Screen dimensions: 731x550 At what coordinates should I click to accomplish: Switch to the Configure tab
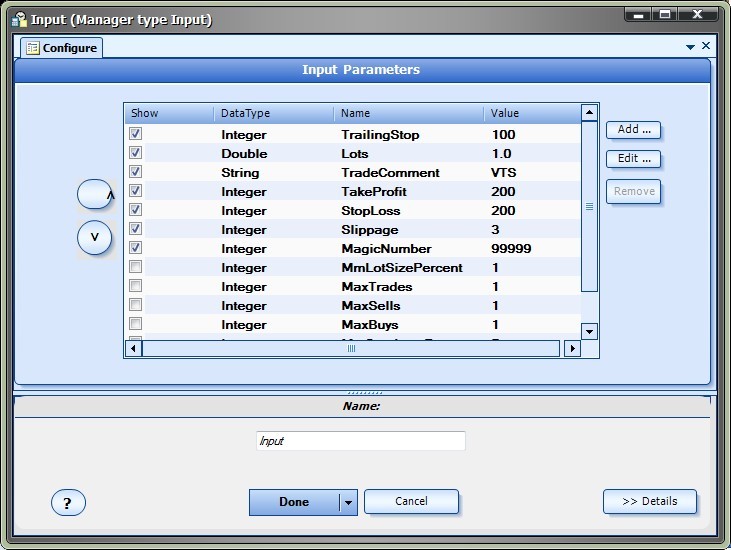(62, 48)
